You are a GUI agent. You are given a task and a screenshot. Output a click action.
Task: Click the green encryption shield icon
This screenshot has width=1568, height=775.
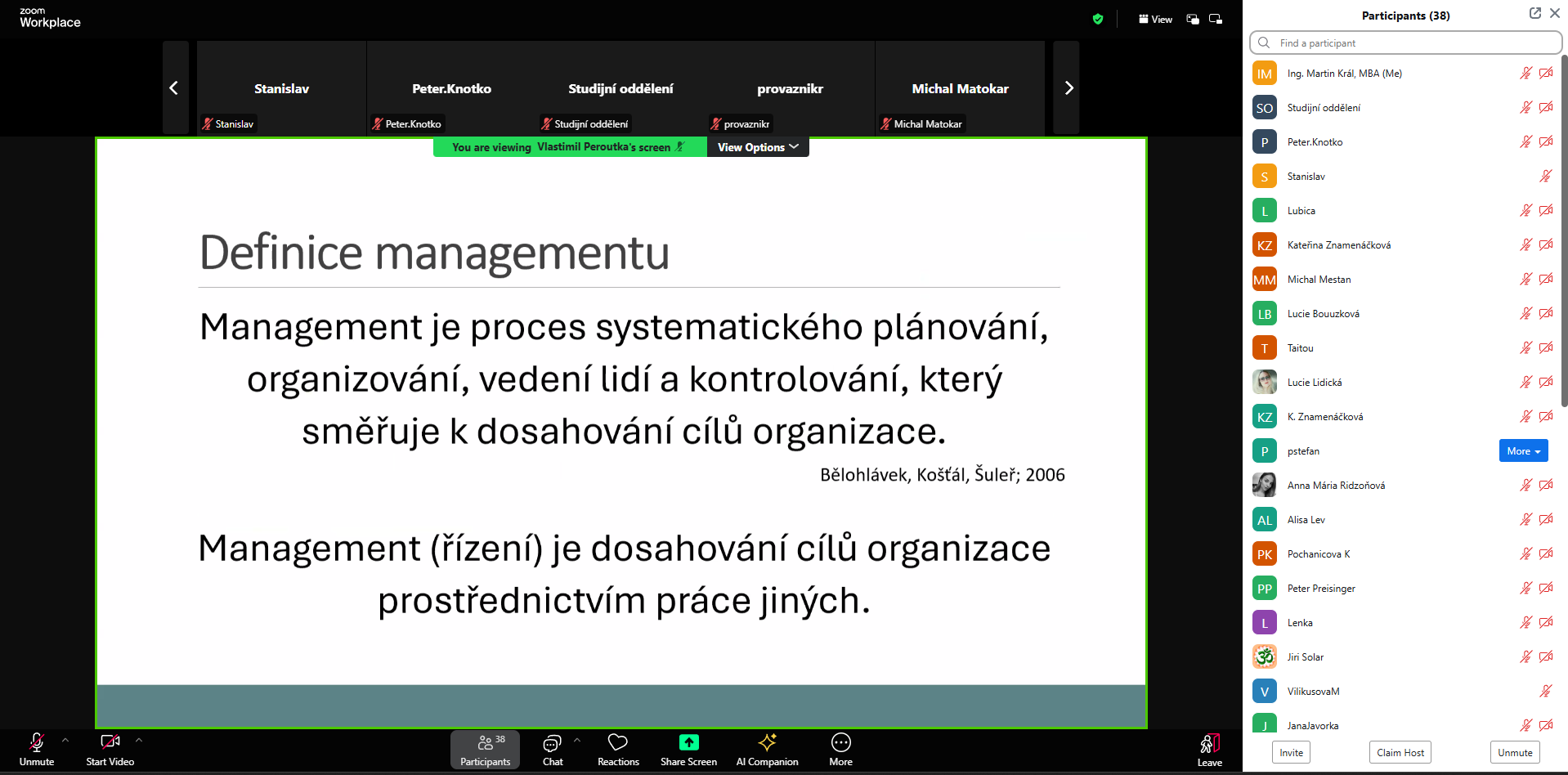pos(1098,19)
